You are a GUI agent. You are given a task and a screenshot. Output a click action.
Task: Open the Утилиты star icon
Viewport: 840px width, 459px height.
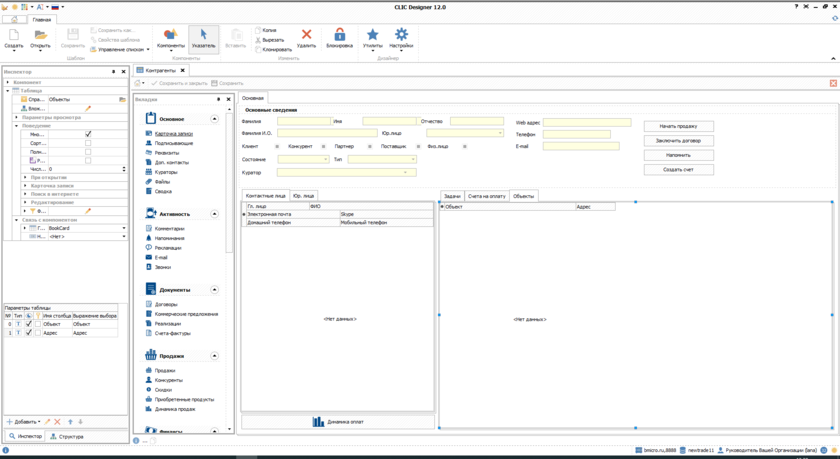(372, 35)
